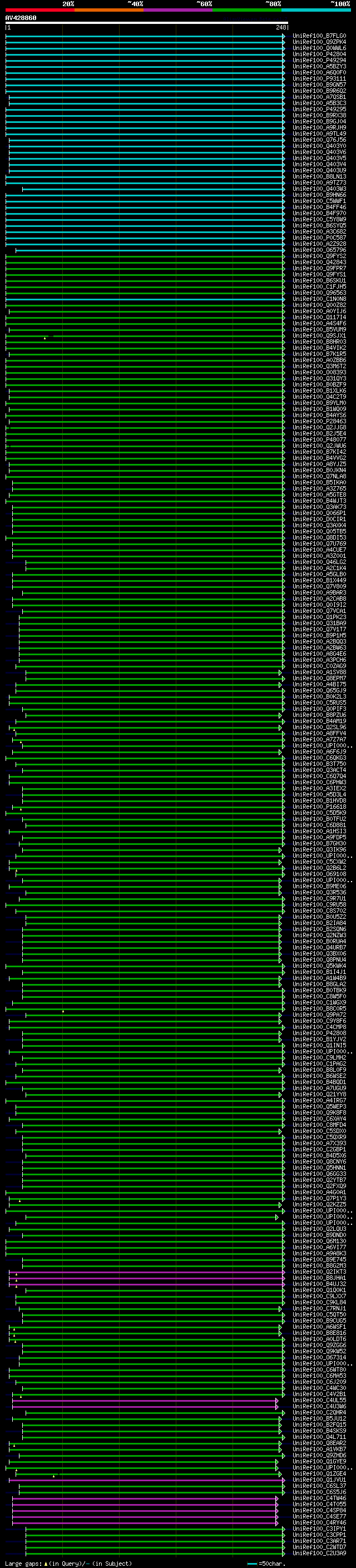Select hit label UniRef100_A8FFV4
The image size is (356, 1568).
[319, 734]
